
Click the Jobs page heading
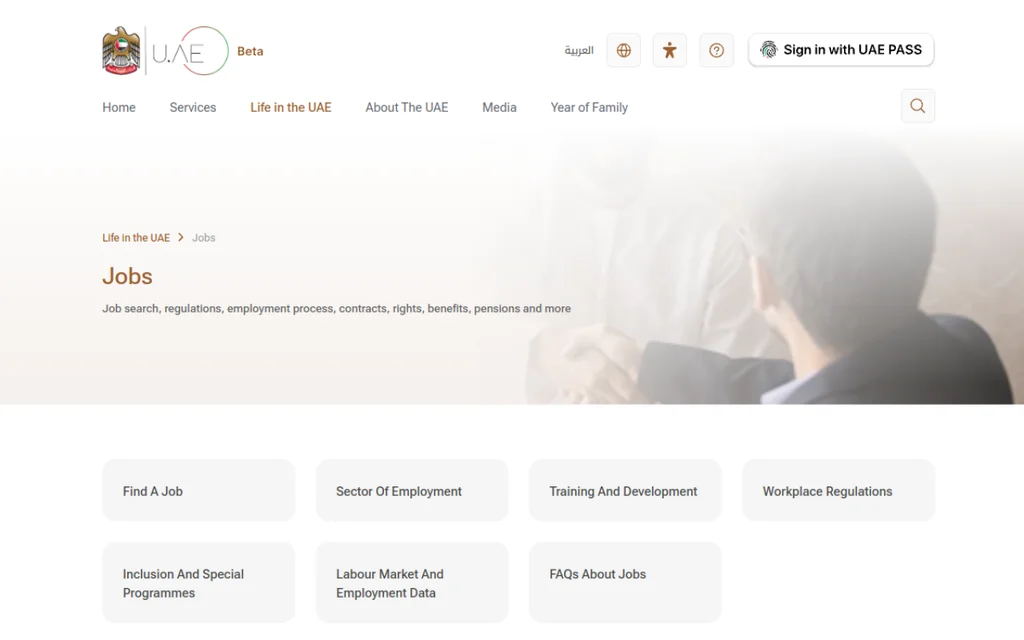click(x=127, y=276)
